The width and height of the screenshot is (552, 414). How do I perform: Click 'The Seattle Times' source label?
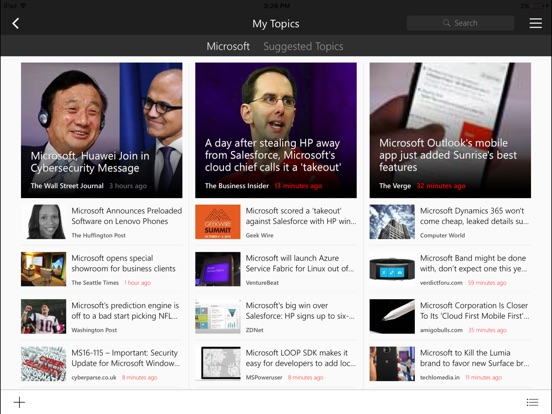95,283
